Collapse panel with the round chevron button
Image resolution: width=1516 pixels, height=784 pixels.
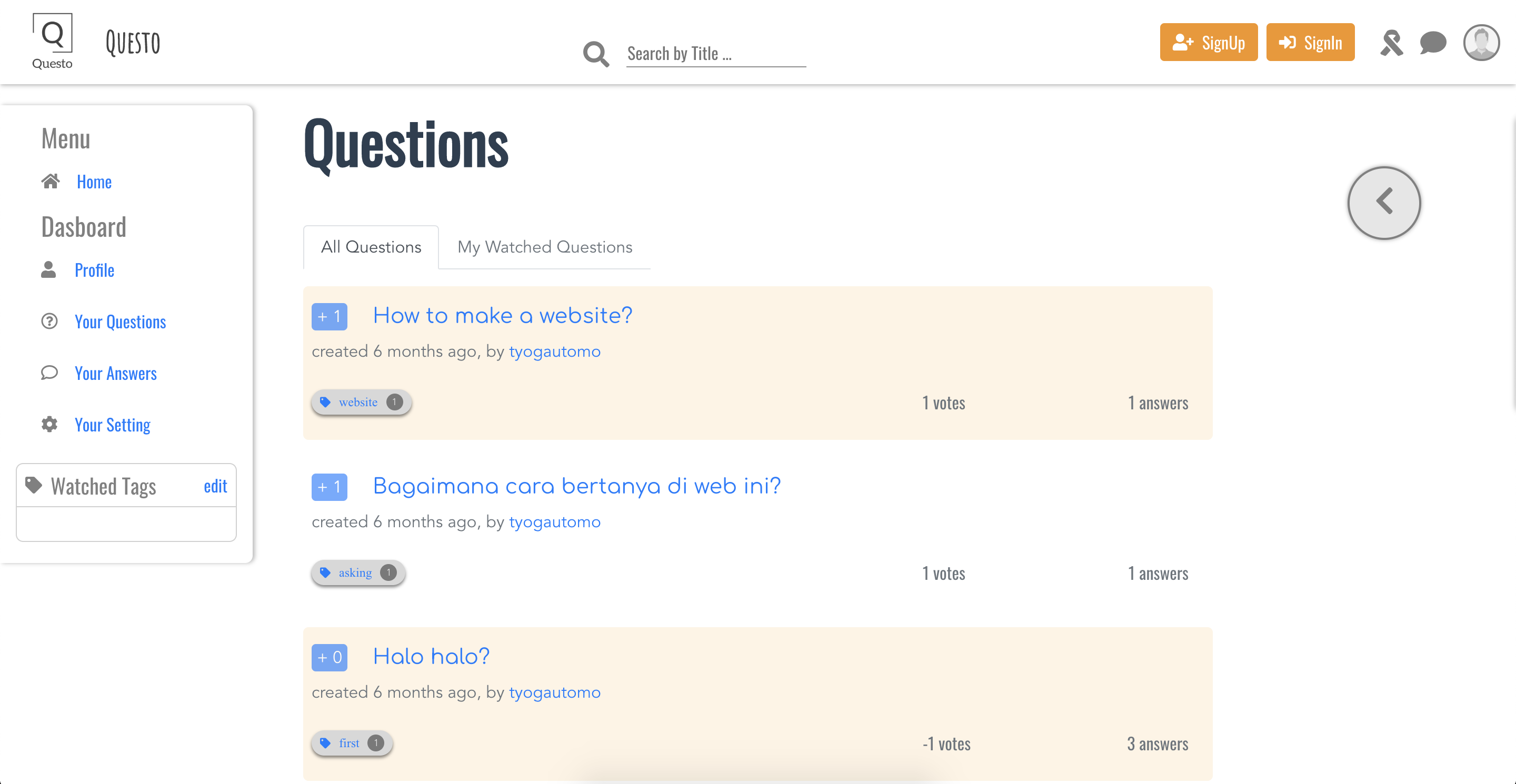1383,203
